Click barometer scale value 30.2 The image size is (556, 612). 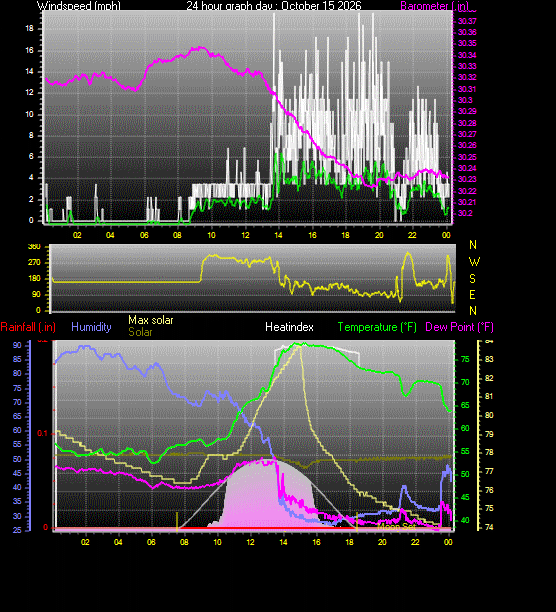[x=465, y=213]
